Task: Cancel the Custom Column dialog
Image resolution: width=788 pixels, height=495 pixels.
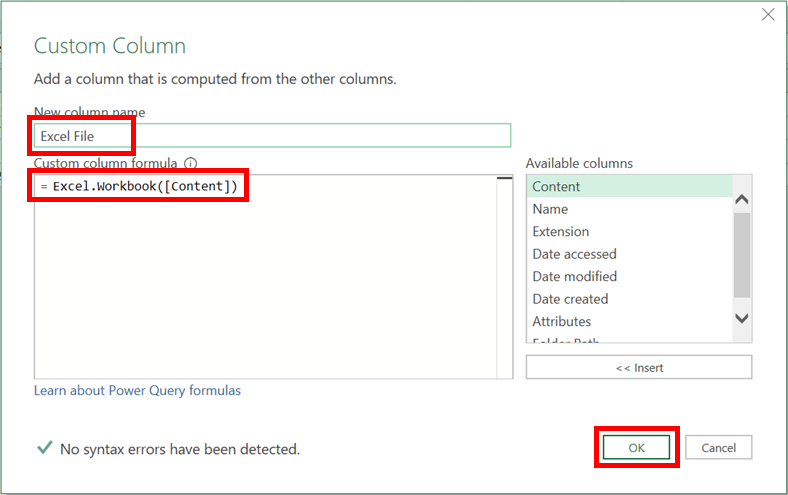Action: (718, 448)
